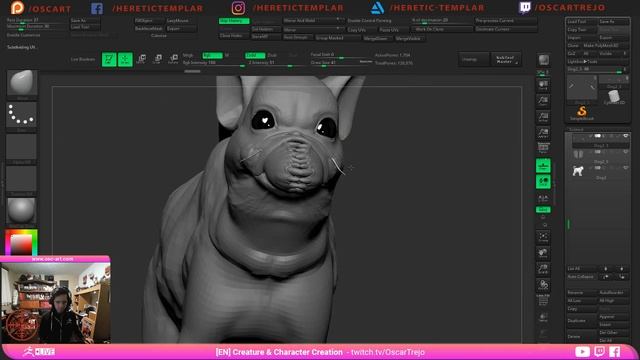Open the SubTool Master plugin menu
The height and width of the screenshot is (360, 640).
pos(506,60)
